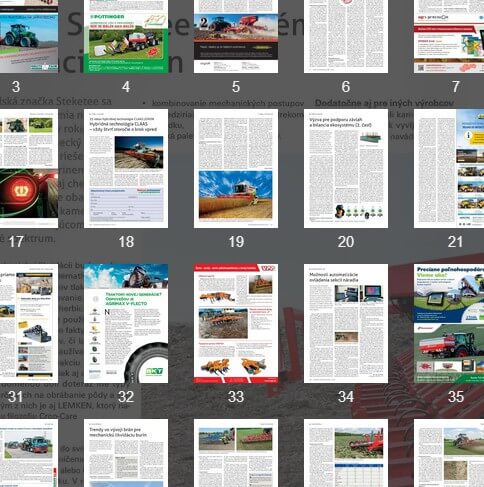484x487 pixels.
Task: Click page number label 33
Action: (x=236, y=397)
